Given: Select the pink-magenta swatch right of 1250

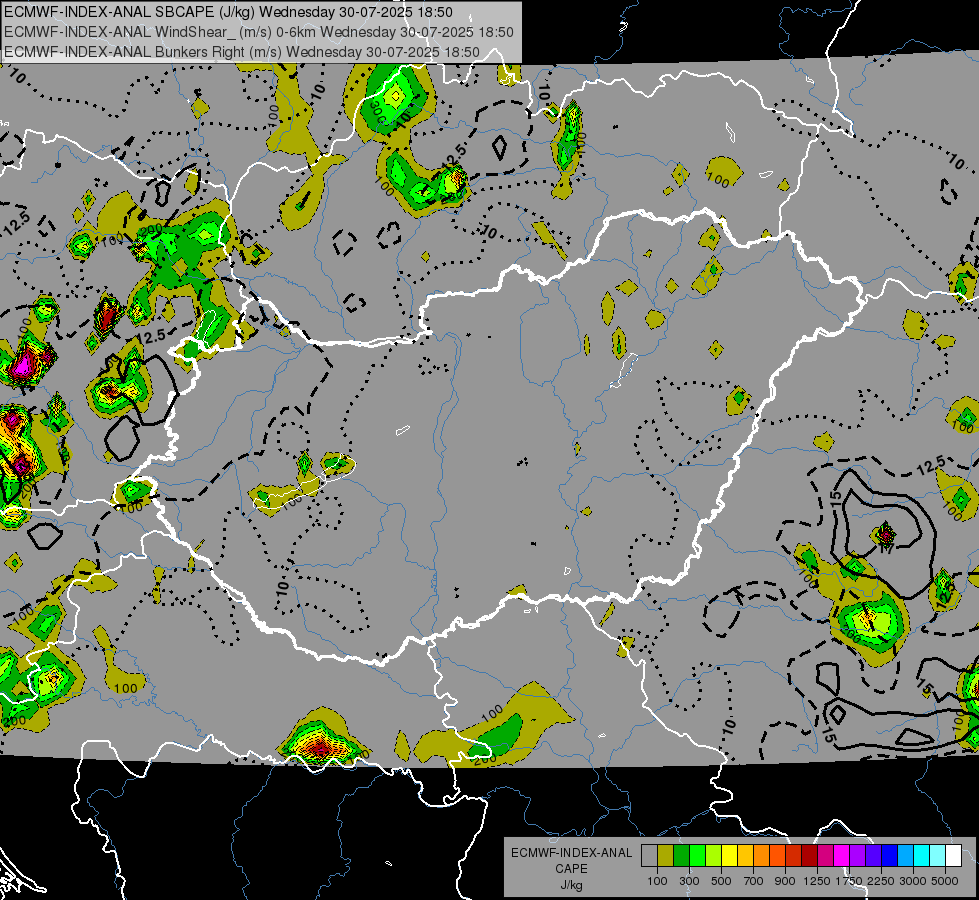Looking at the screenshot, I should pyautogui.click(x=825, y=856).
